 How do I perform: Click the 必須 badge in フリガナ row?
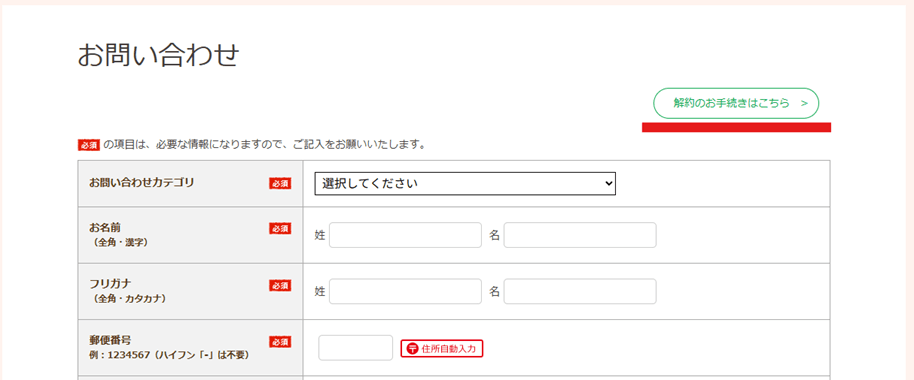tap(280, 286)
